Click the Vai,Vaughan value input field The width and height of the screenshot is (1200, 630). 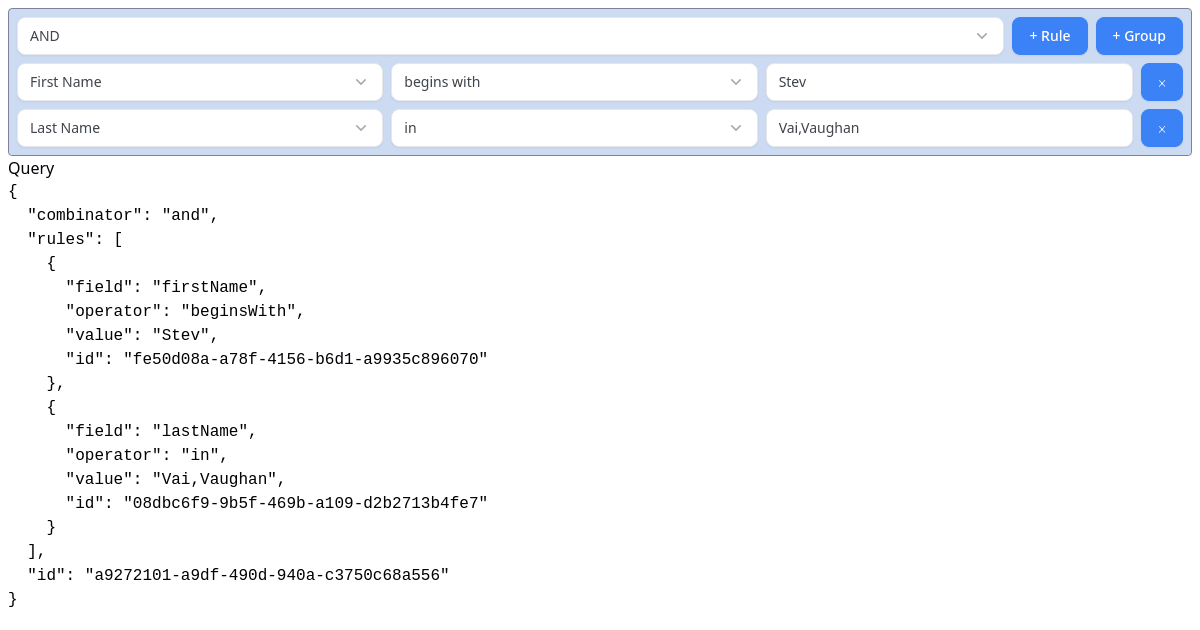click(x=948, y=128)
